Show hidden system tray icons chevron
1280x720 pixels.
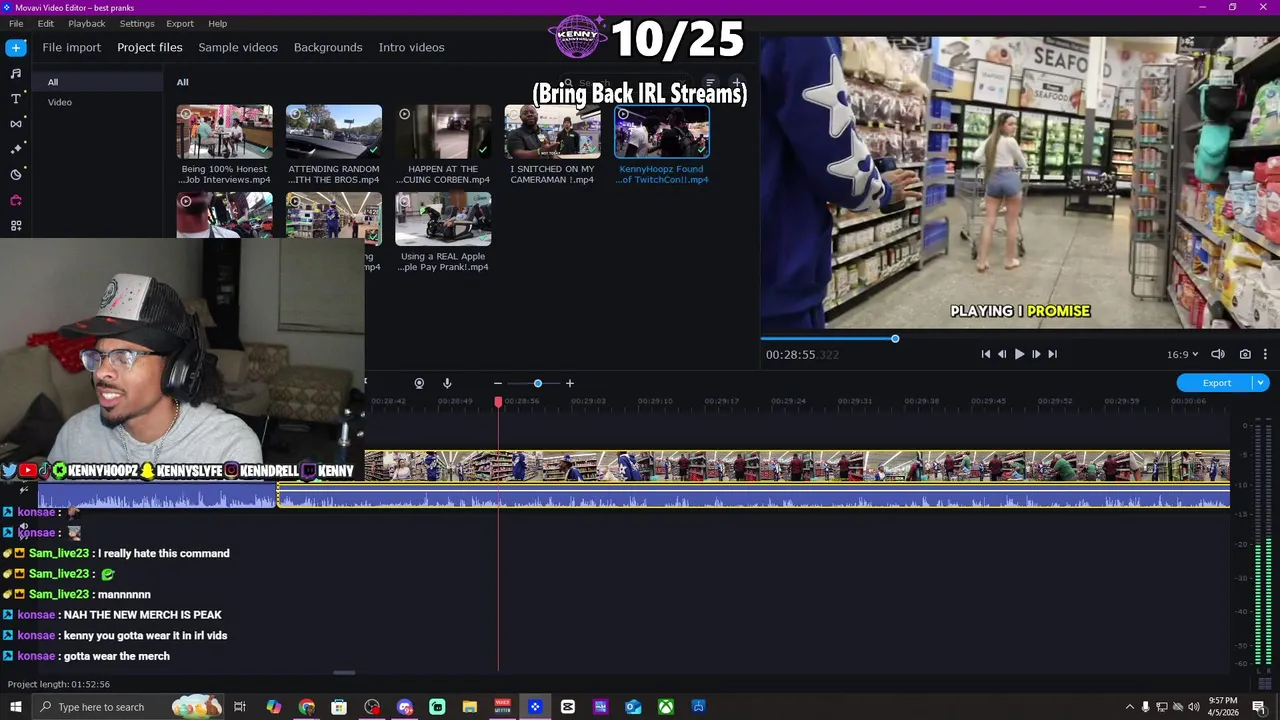(x=1130, y=707)
